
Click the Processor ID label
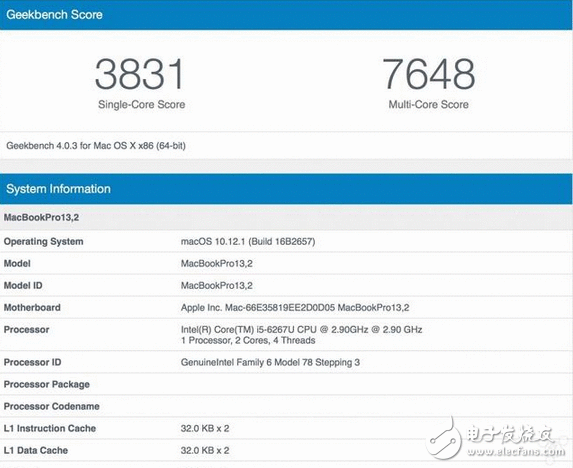pyautogui.click(x=33, y=362)
